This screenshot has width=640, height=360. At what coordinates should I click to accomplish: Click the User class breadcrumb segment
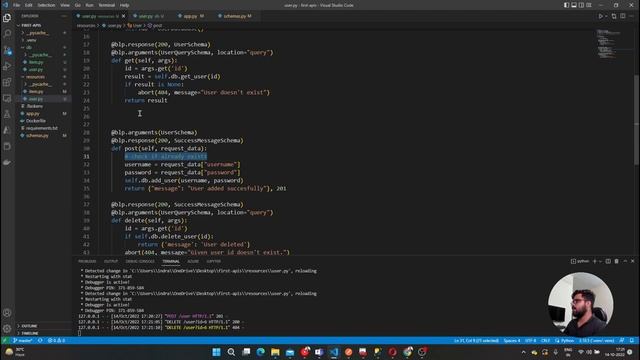click(135, 25)
